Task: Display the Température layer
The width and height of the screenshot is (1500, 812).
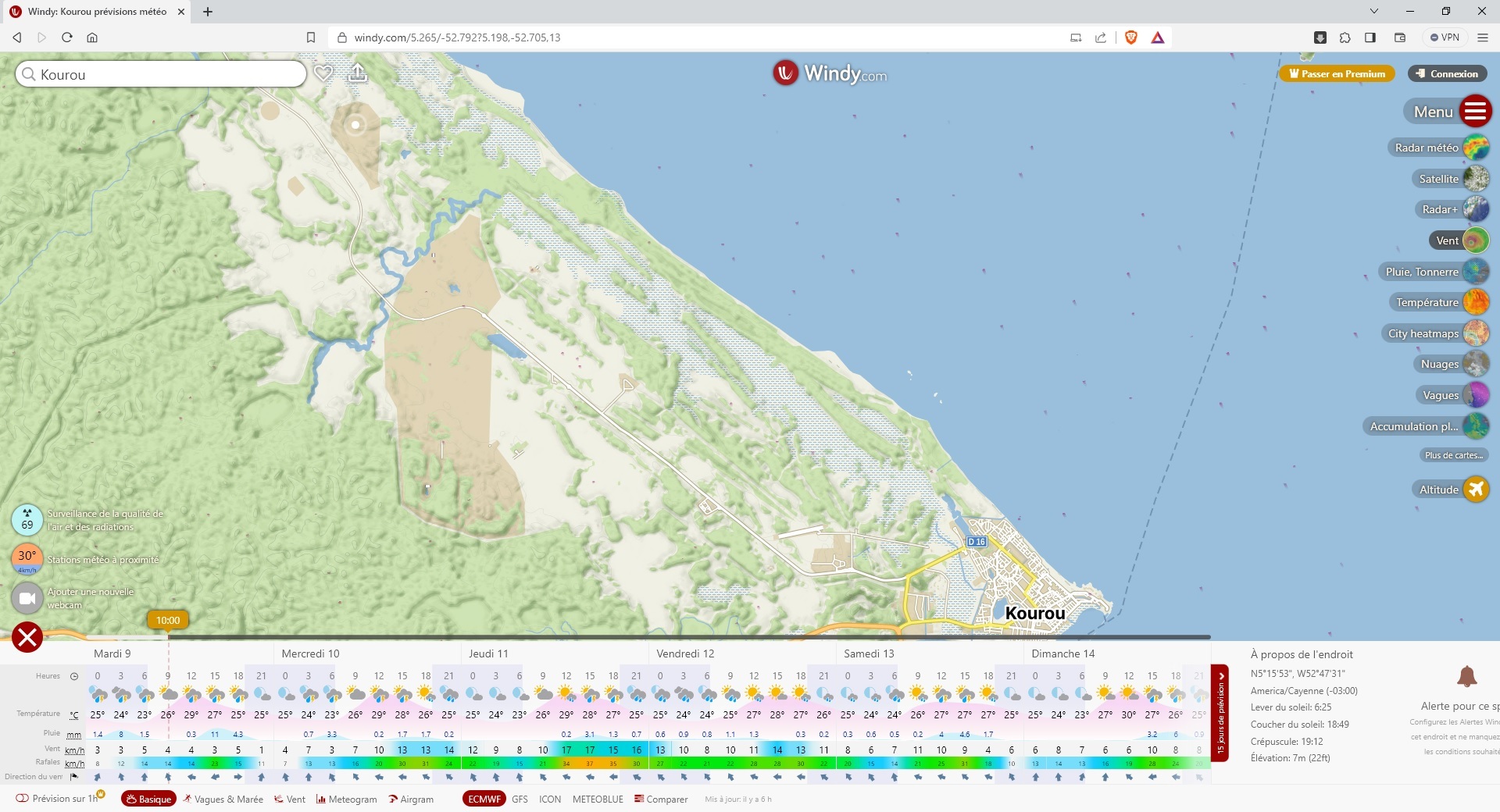Action: point(1440,302)
